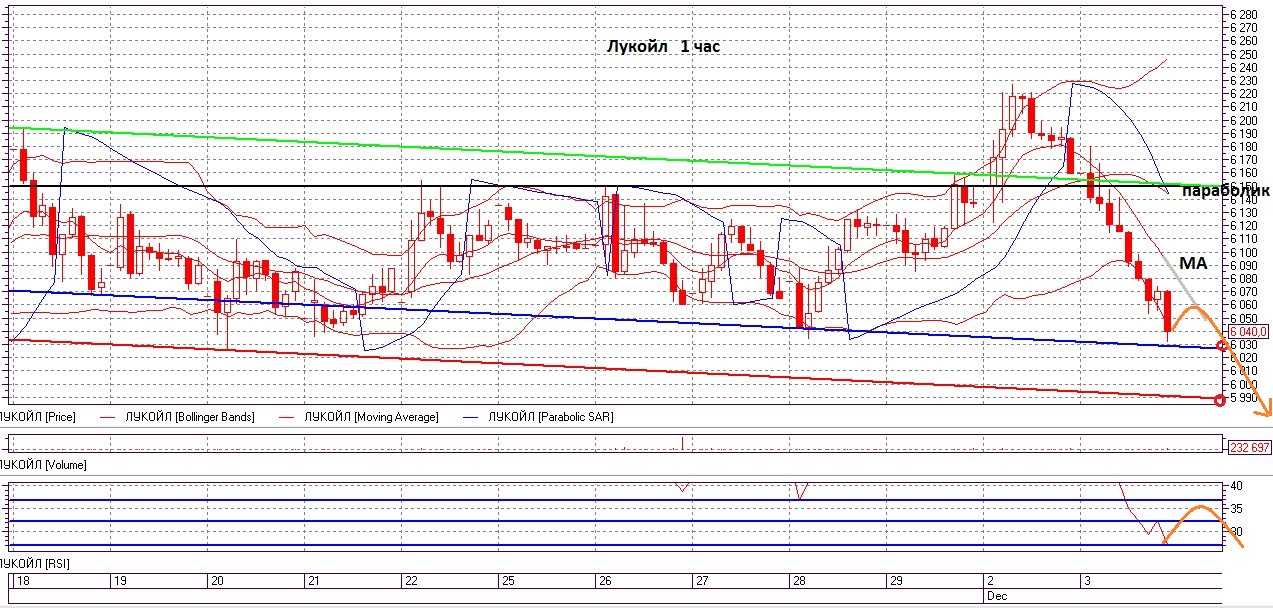1273x608 pixels.
Task: Click price axis value 6 020
Action: [x=1244, y=357]
